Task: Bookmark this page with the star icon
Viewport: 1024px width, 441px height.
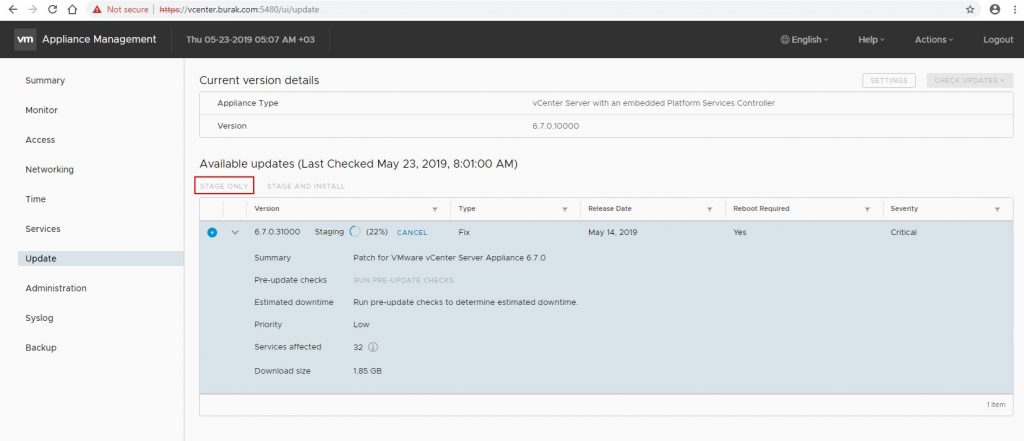Action: [x=970, y=10]
